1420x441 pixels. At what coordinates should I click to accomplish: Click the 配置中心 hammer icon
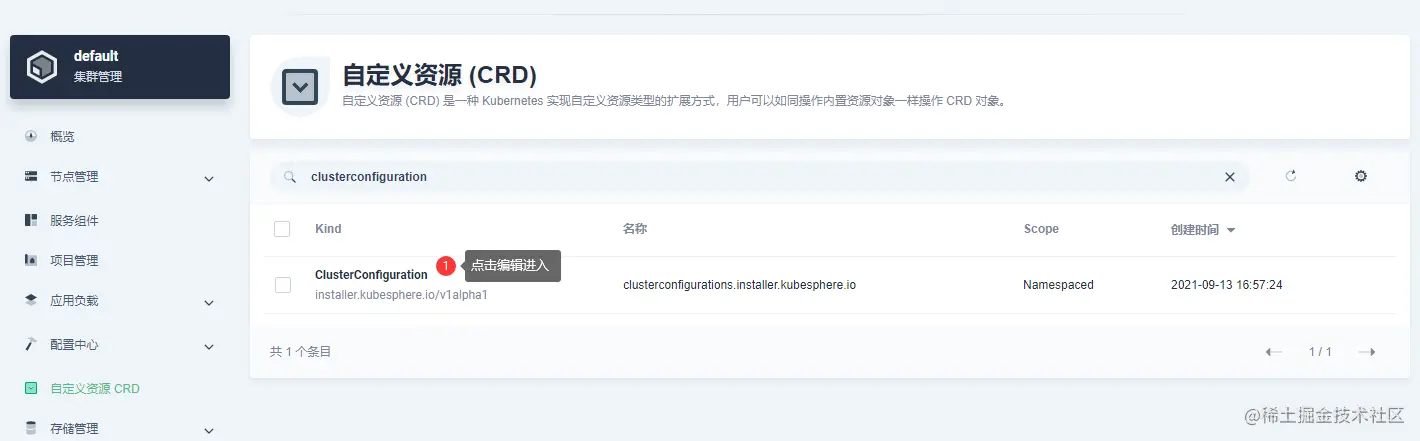tap(31, 344)
